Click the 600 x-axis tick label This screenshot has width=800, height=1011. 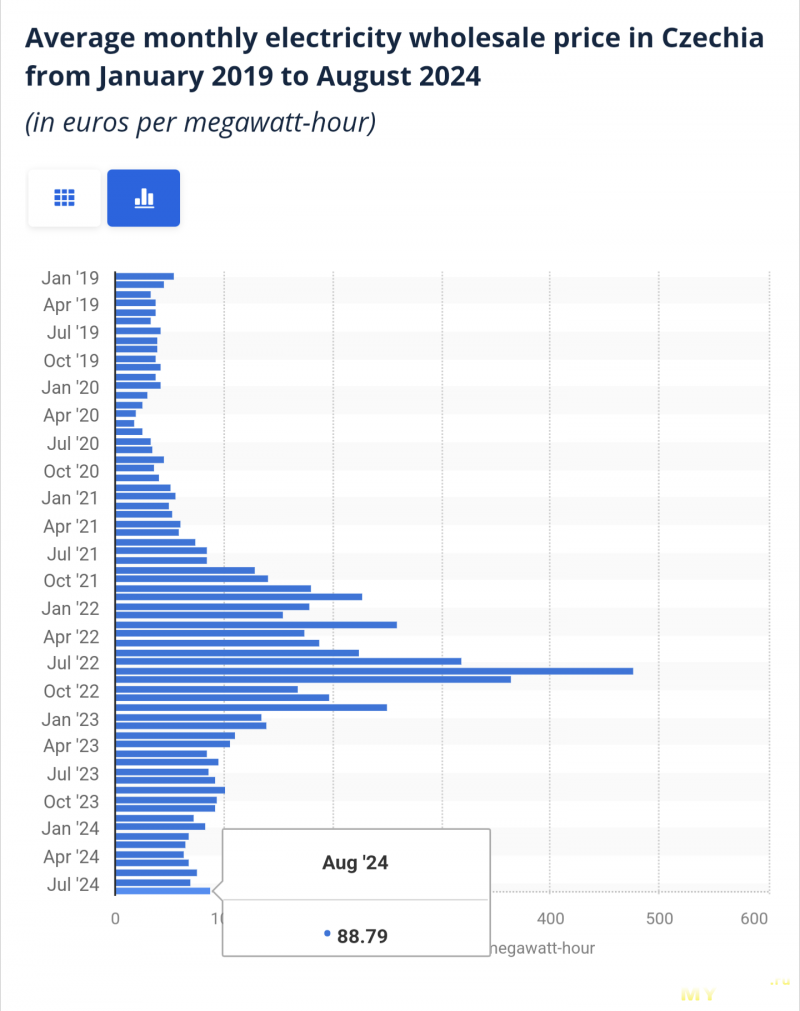point(754,919)
